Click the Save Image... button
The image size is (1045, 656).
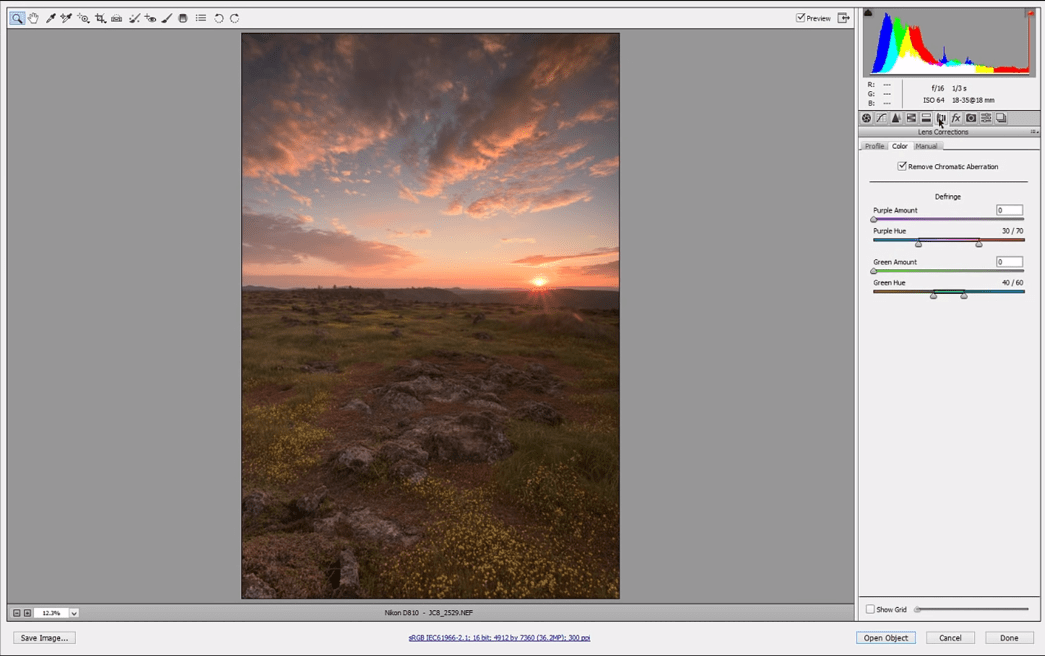pos(44,638)
